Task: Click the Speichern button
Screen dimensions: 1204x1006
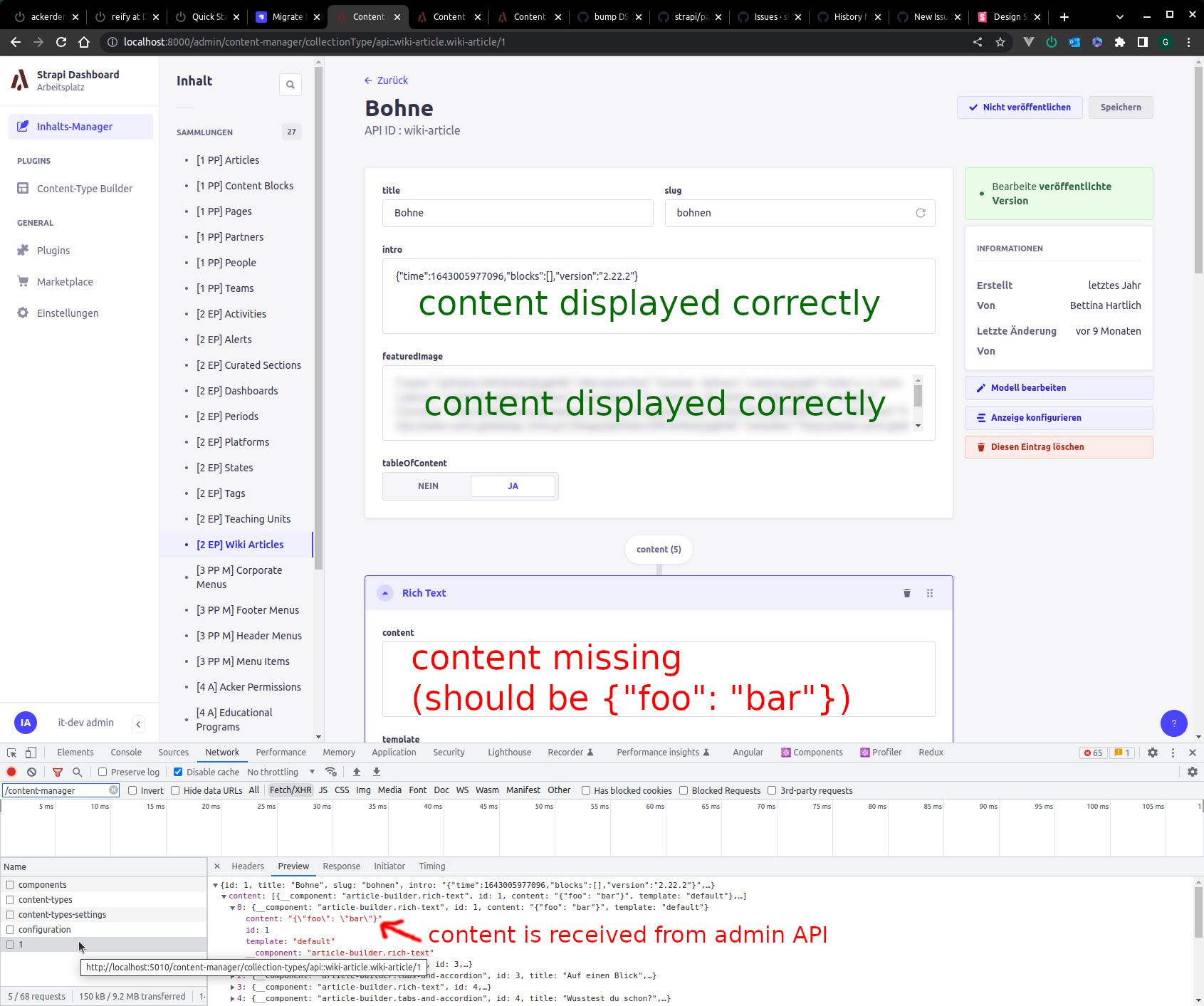Action: pyautogui.click(x=1120, y=108)
